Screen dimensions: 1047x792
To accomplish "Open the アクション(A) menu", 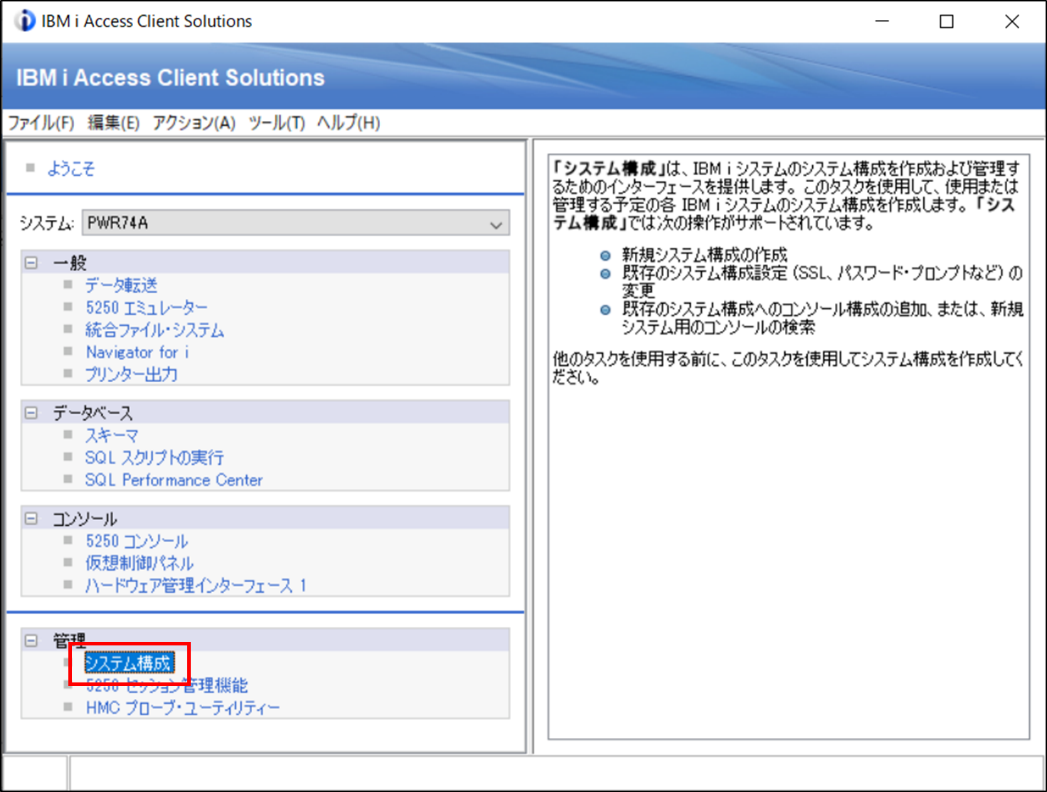I will [194, 123].
